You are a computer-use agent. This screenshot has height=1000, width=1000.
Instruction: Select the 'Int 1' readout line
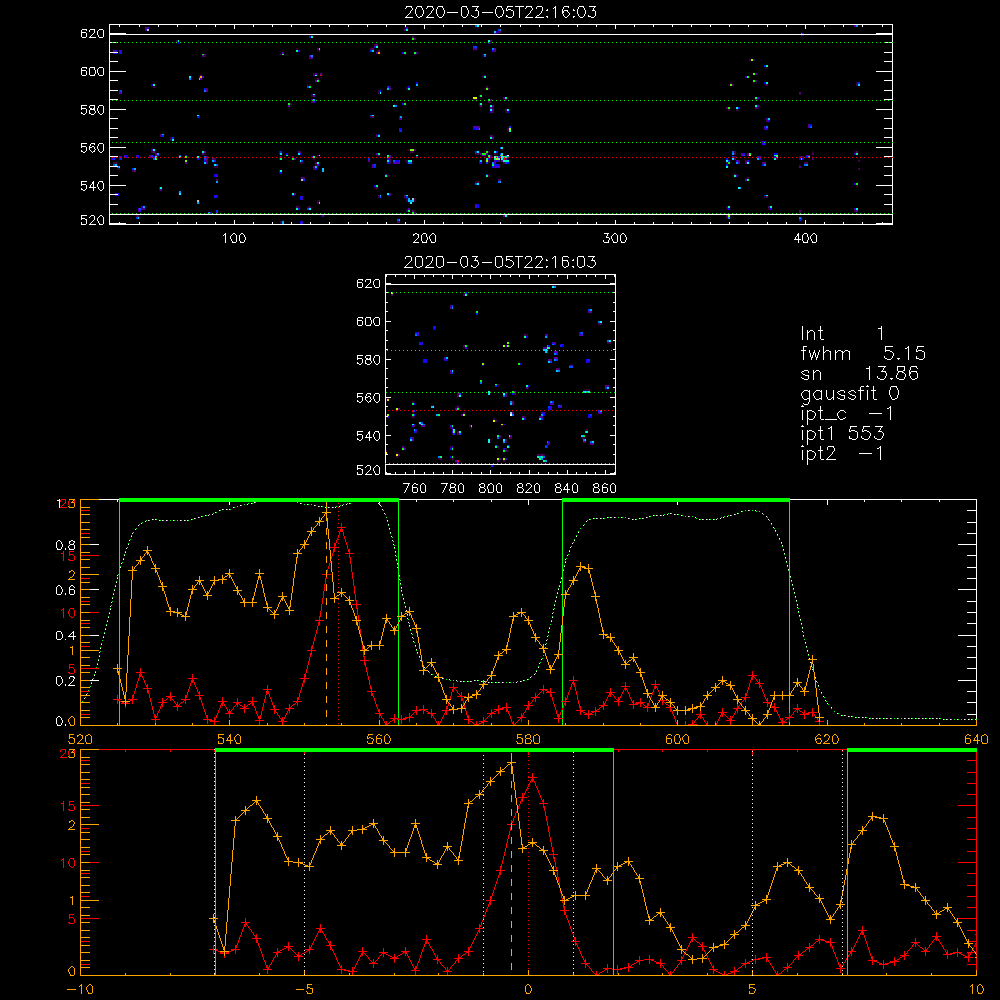(x=842, y=334)
